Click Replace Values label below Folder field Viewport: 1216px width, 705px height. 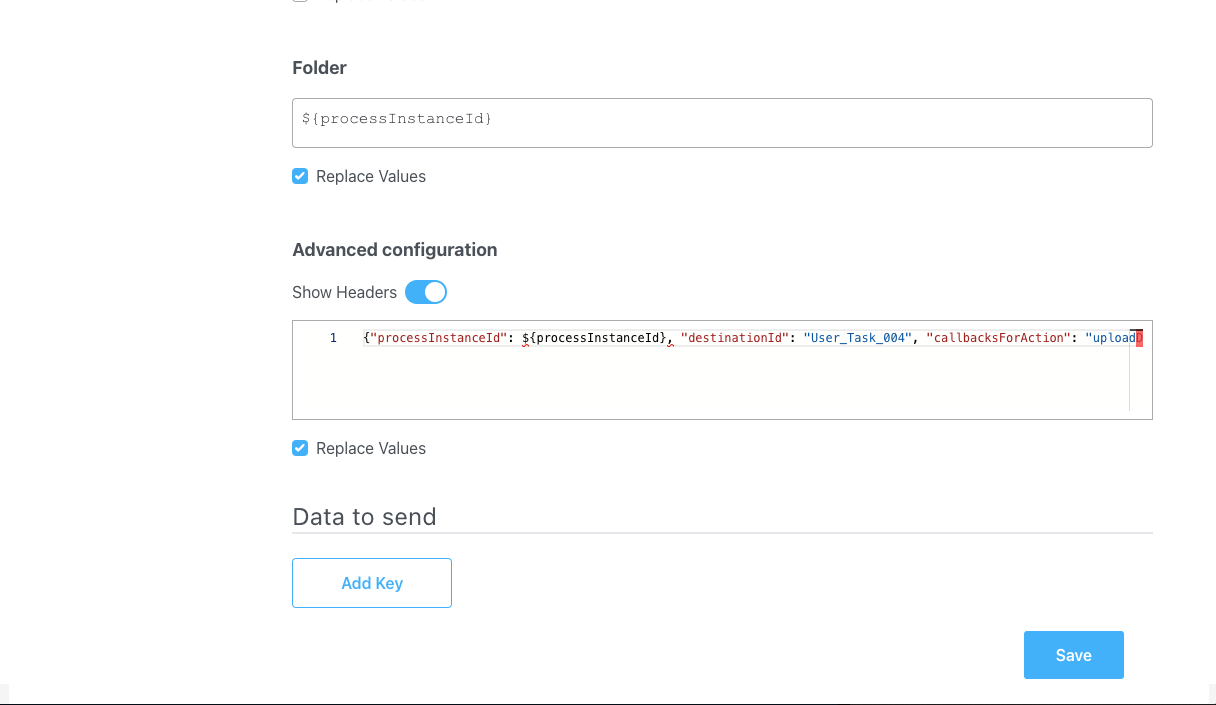pos(371,176)
